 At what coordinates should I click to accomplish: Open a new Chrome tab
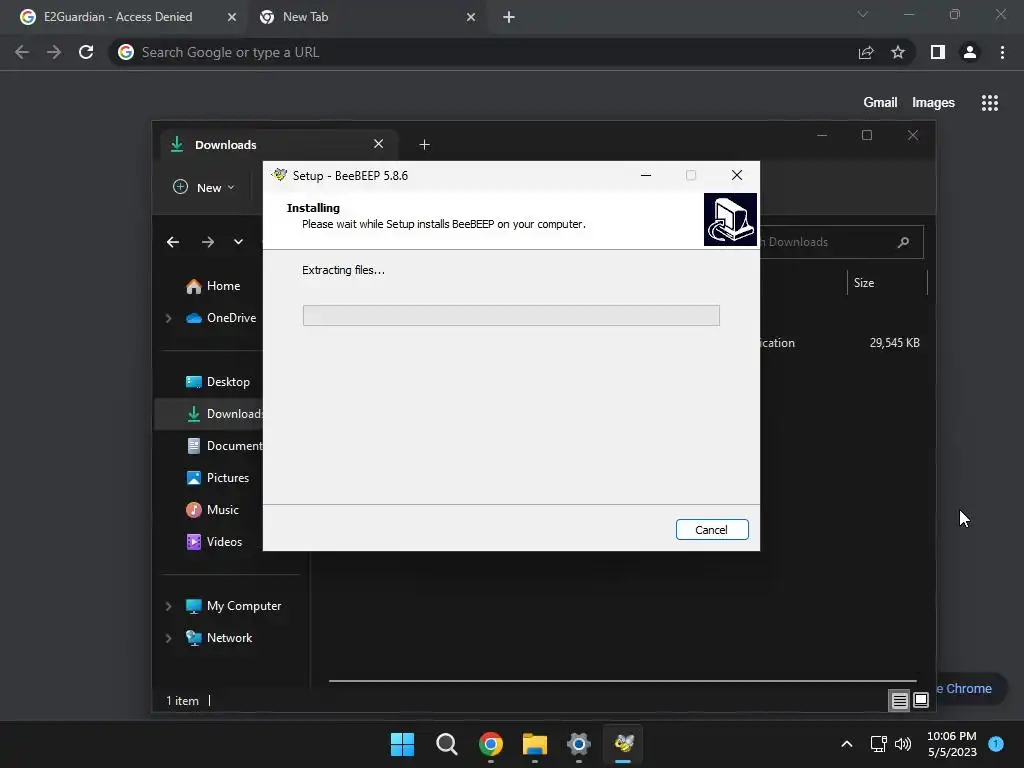(x=509, y=18)
